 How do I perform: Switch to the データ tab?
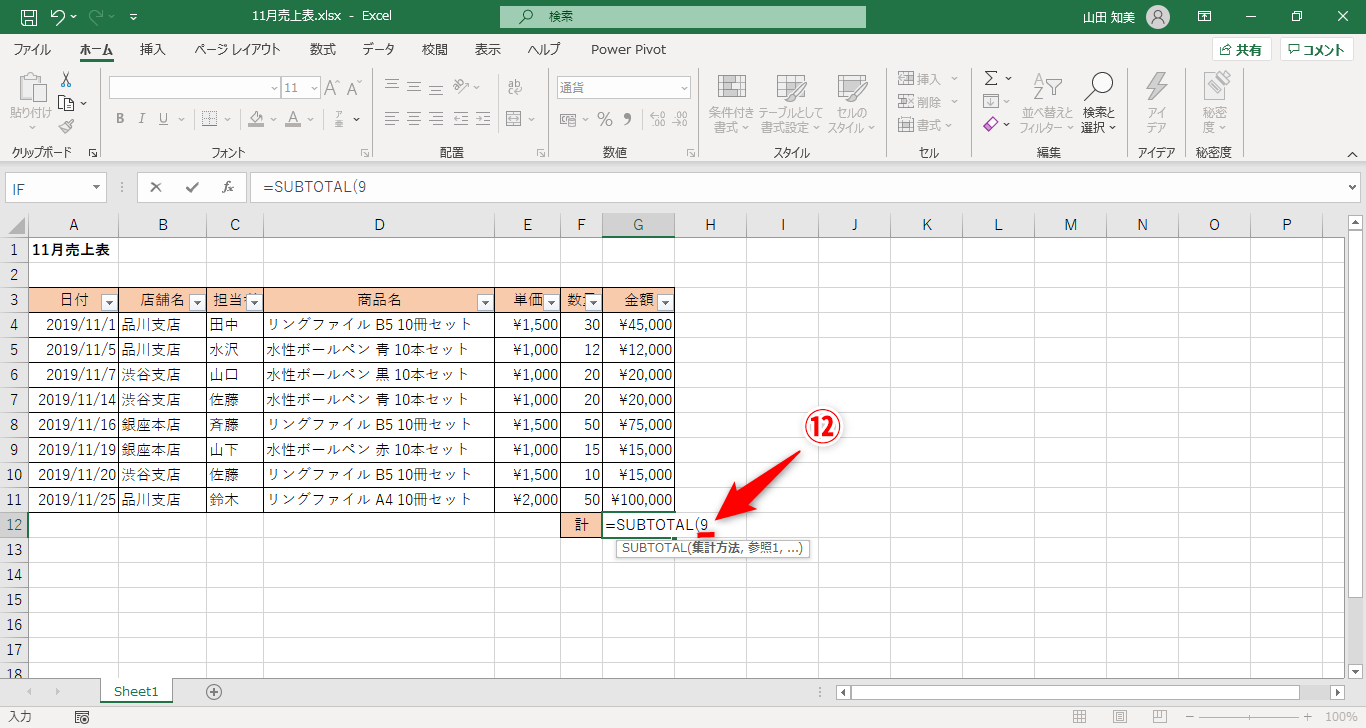click(x=378, y=49)
